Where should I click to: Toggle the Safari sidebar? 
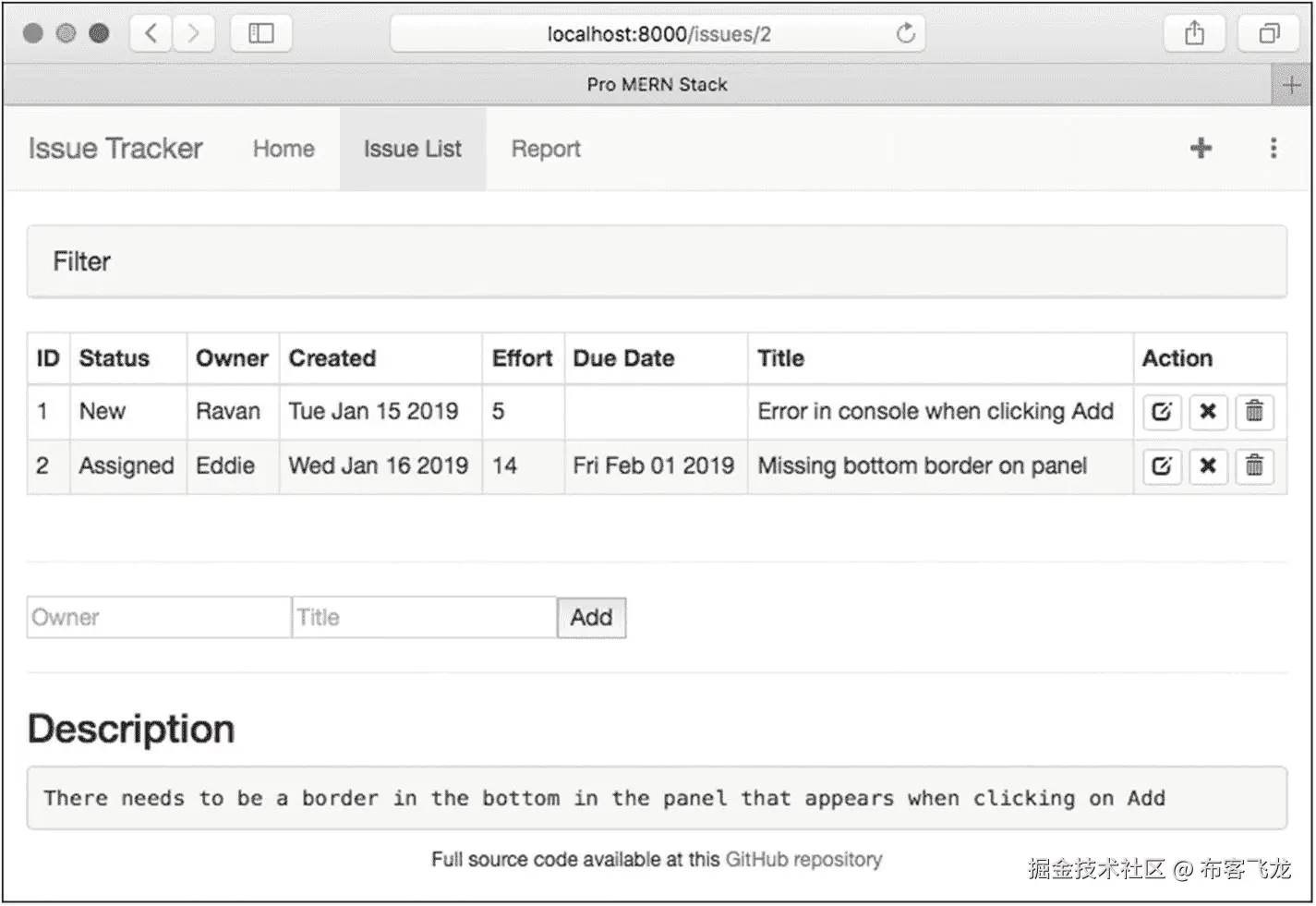(261, 34)
